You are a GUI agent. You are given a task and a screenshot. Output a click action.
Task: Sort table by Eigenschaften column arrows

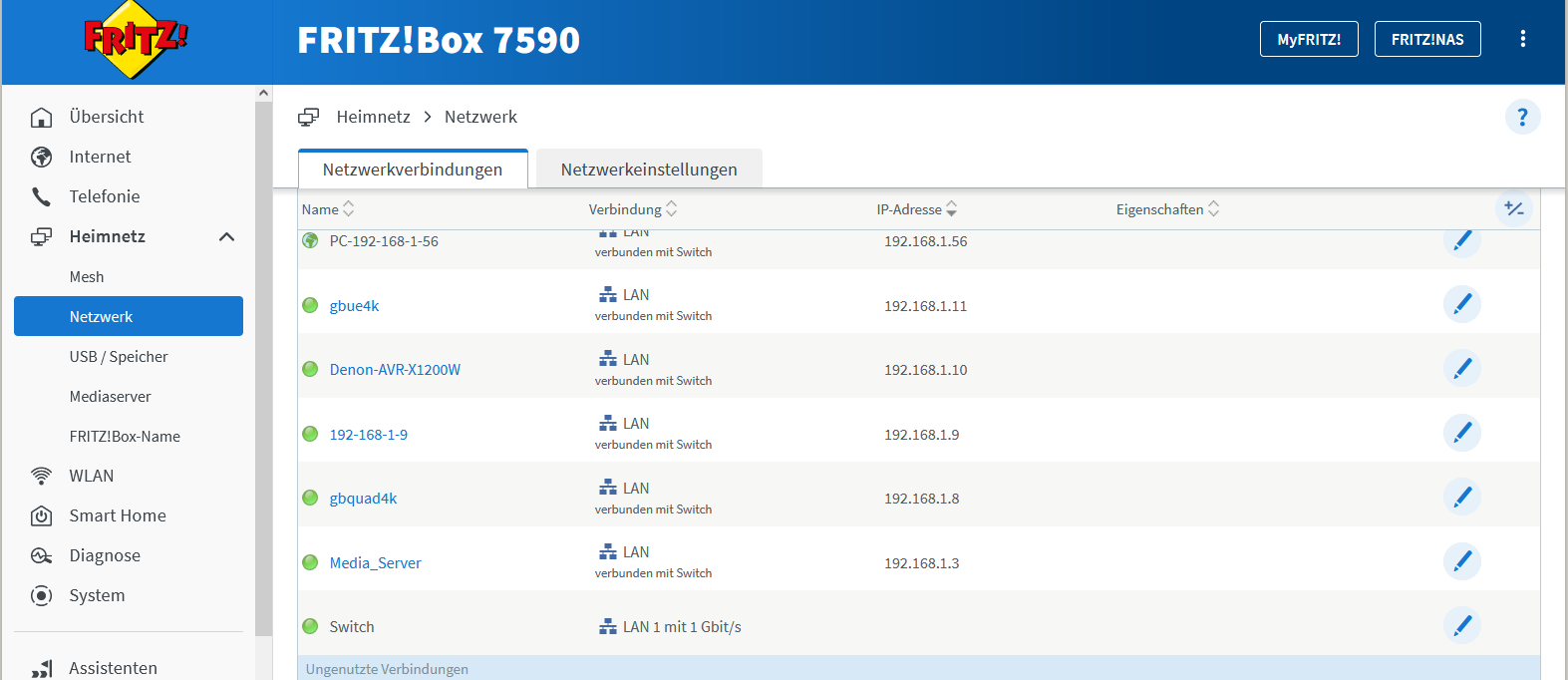(1213, 208)
